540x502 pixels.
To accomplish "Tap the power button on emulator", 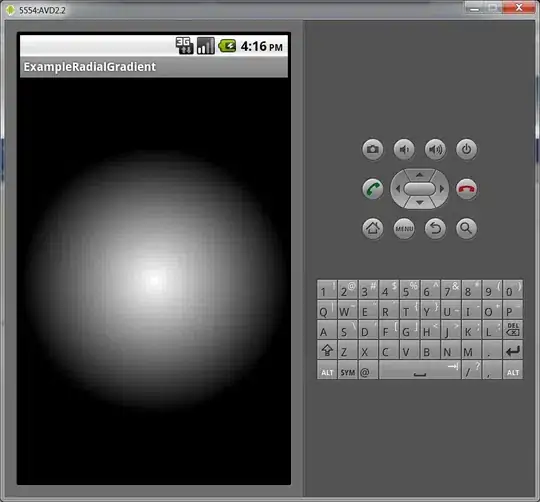I will 466,149.
